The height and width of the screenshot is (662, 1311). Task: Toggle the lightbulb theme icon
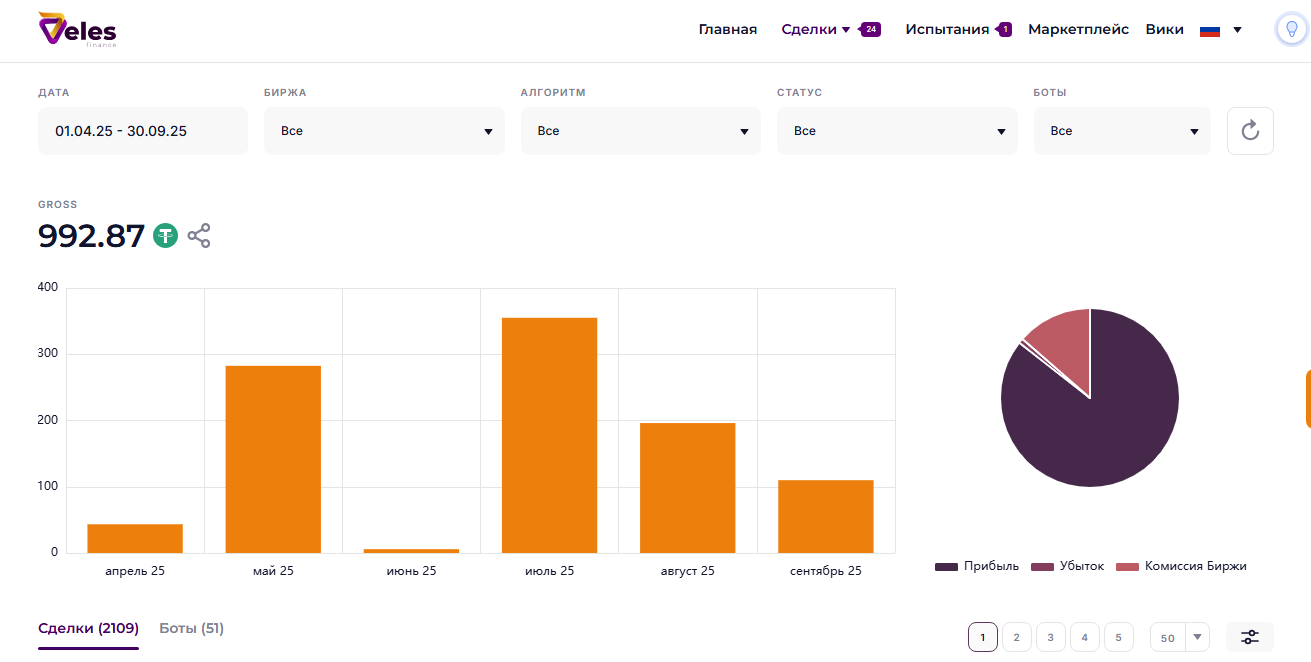pos(1291,29)
